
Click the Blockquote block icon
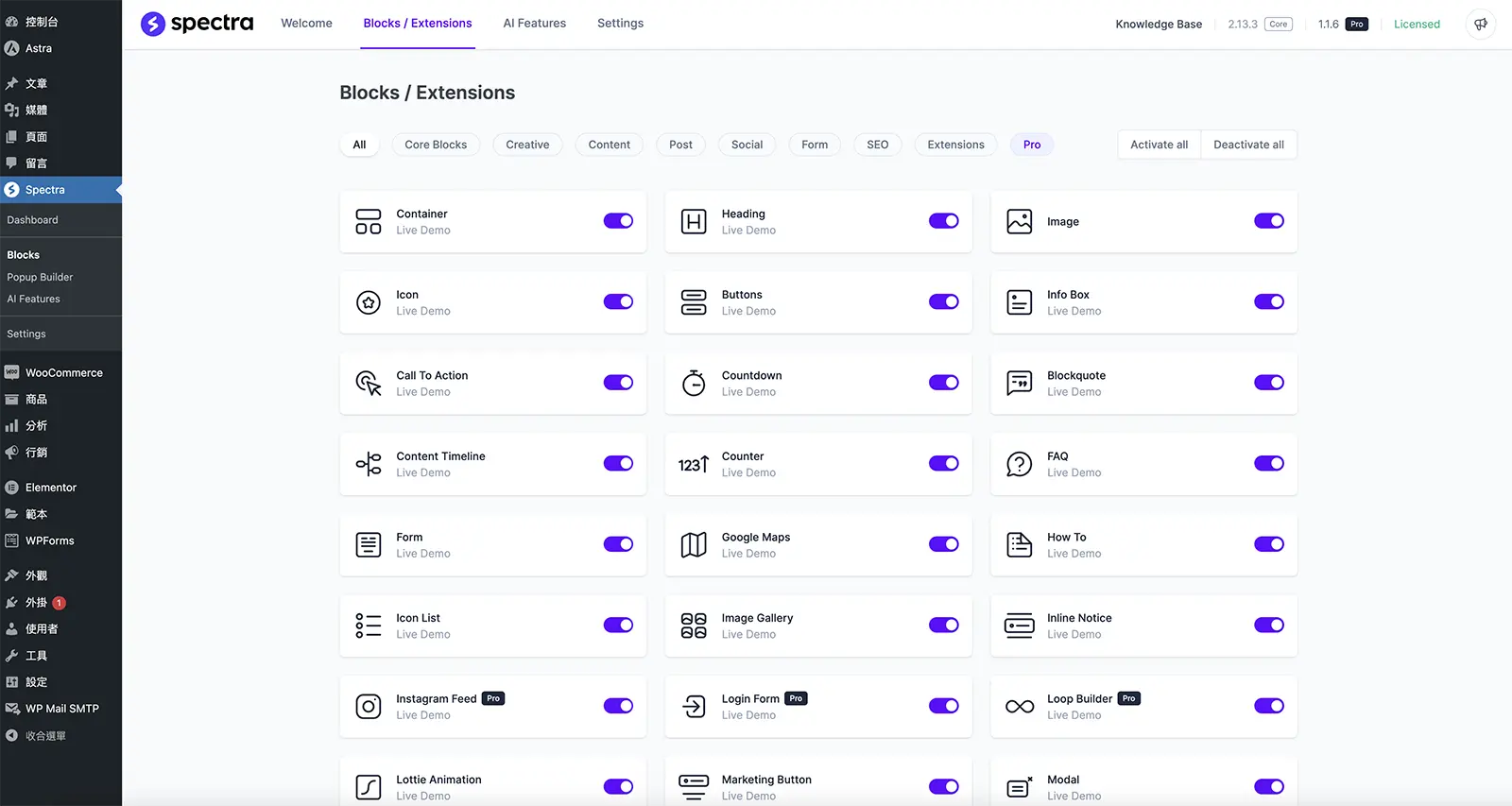1020,383
